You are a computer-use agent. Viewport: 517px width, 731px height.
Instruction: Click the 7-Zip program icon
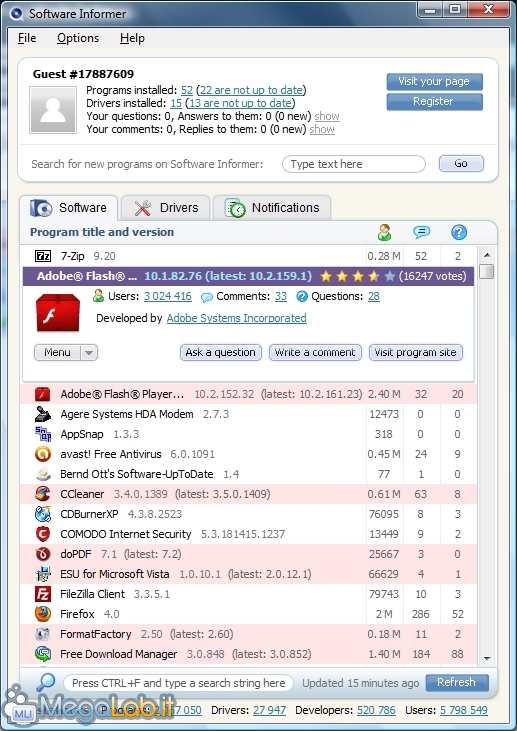click(43, 256)
